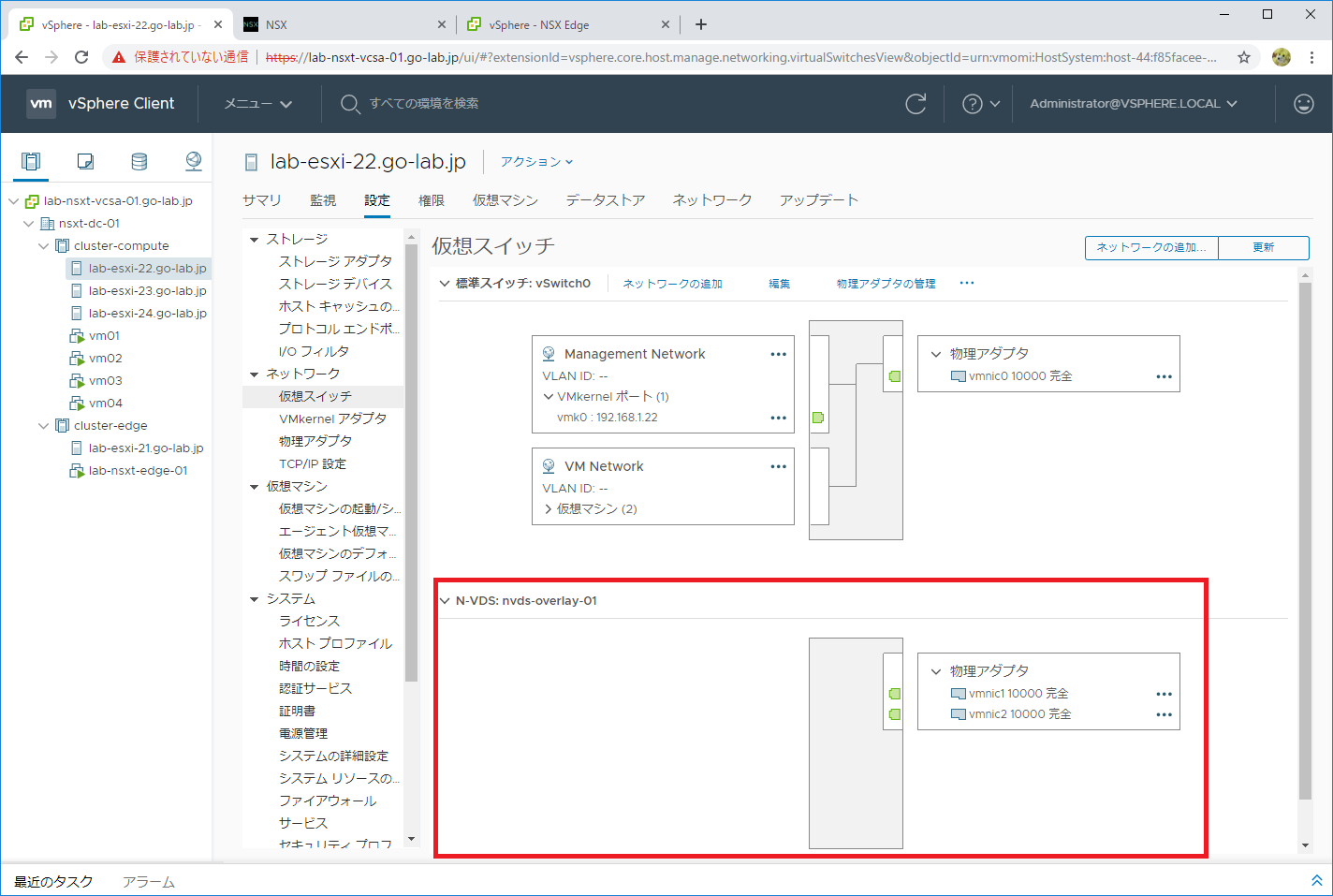This screenshot has height=896, width=1333.
Task: Collapse N-VDS: nvds-overlay-01 section
Action: click(x=445, y=601)
